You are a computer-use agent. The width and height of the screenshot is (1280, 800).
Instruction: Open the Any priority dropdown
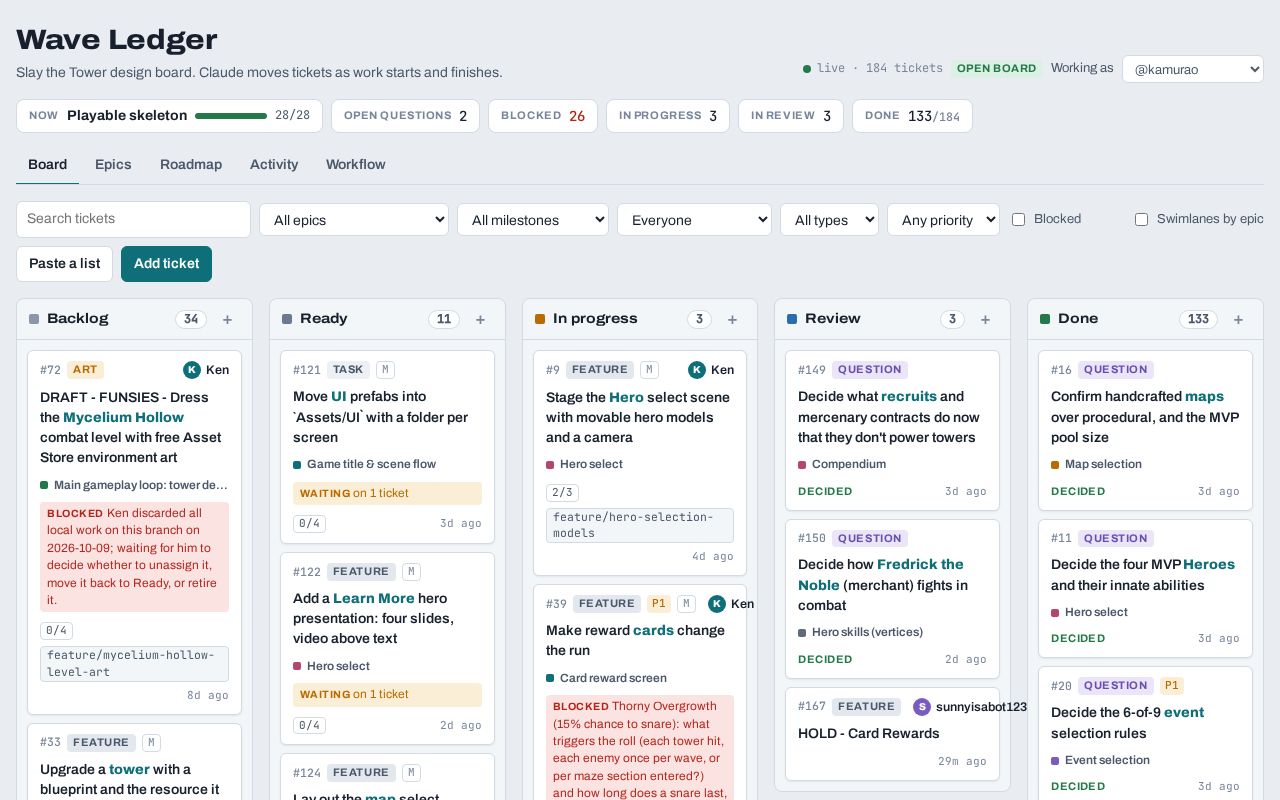coord(943,220)
